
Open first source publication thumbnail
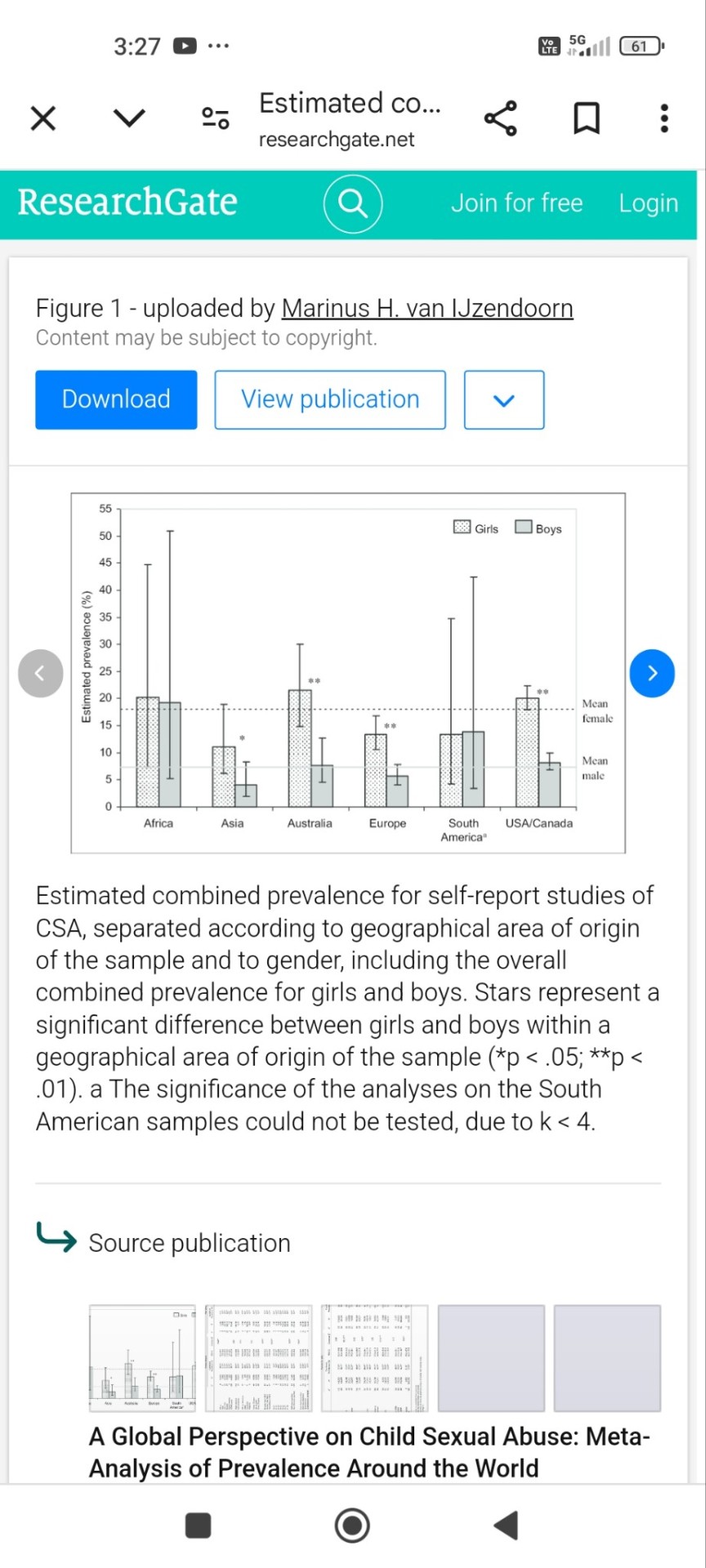click(x=142, y=1358)
